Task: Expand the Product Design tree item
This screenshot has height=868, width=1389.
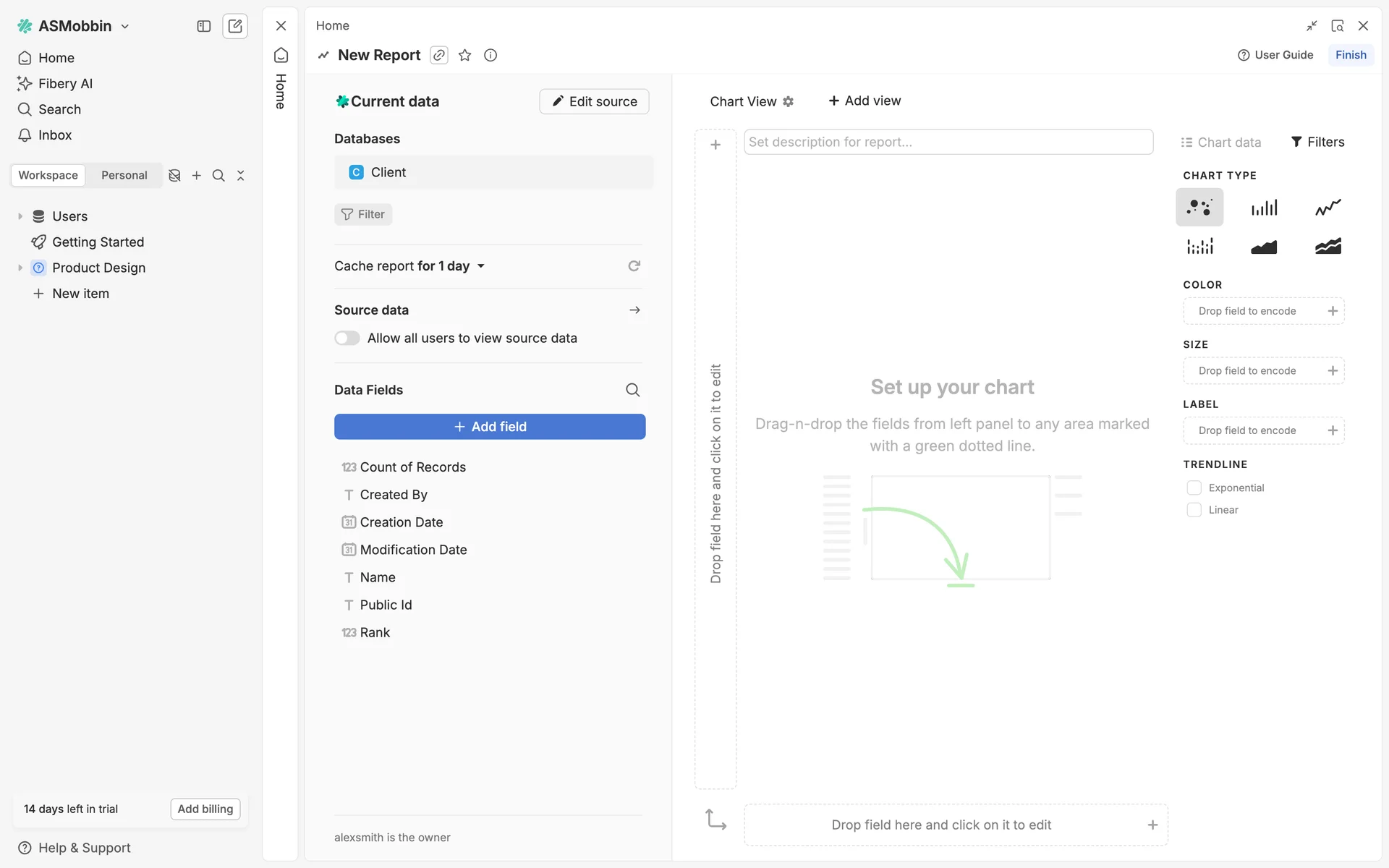Action: pyautogui.click(x=20, y=268)
